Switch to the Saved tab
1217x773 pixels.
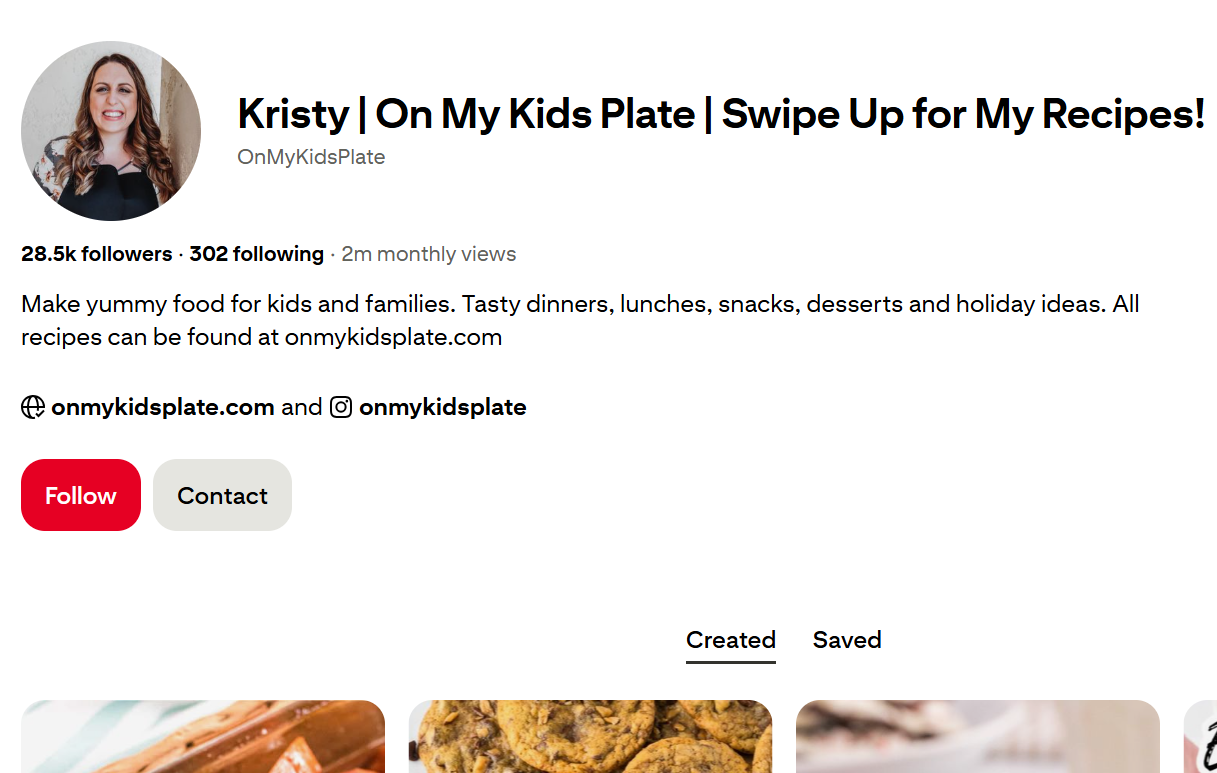coord(847,640)
